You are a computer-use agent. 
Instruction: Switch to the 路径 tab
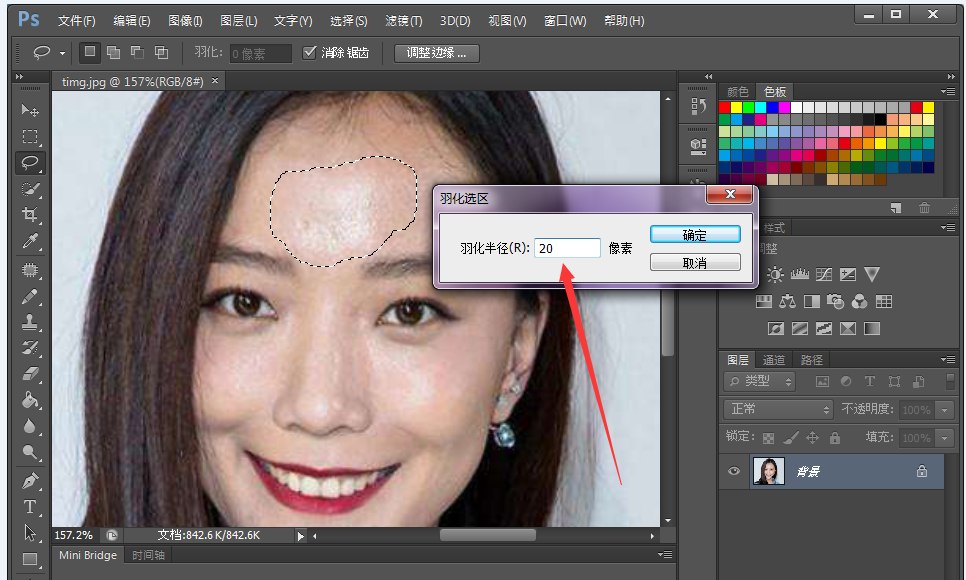pyautogui.click(x=811, y=360)
